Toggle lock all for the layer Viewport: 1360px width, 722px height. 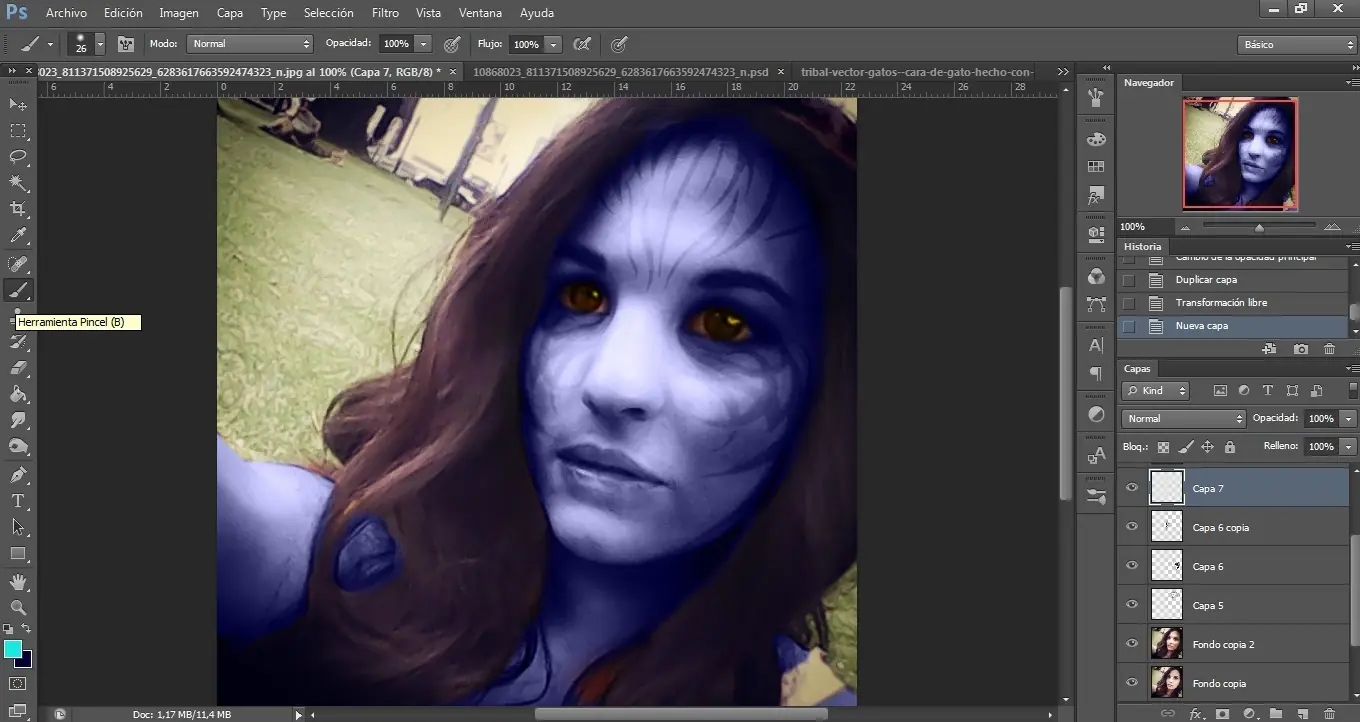pos(1230,447)
